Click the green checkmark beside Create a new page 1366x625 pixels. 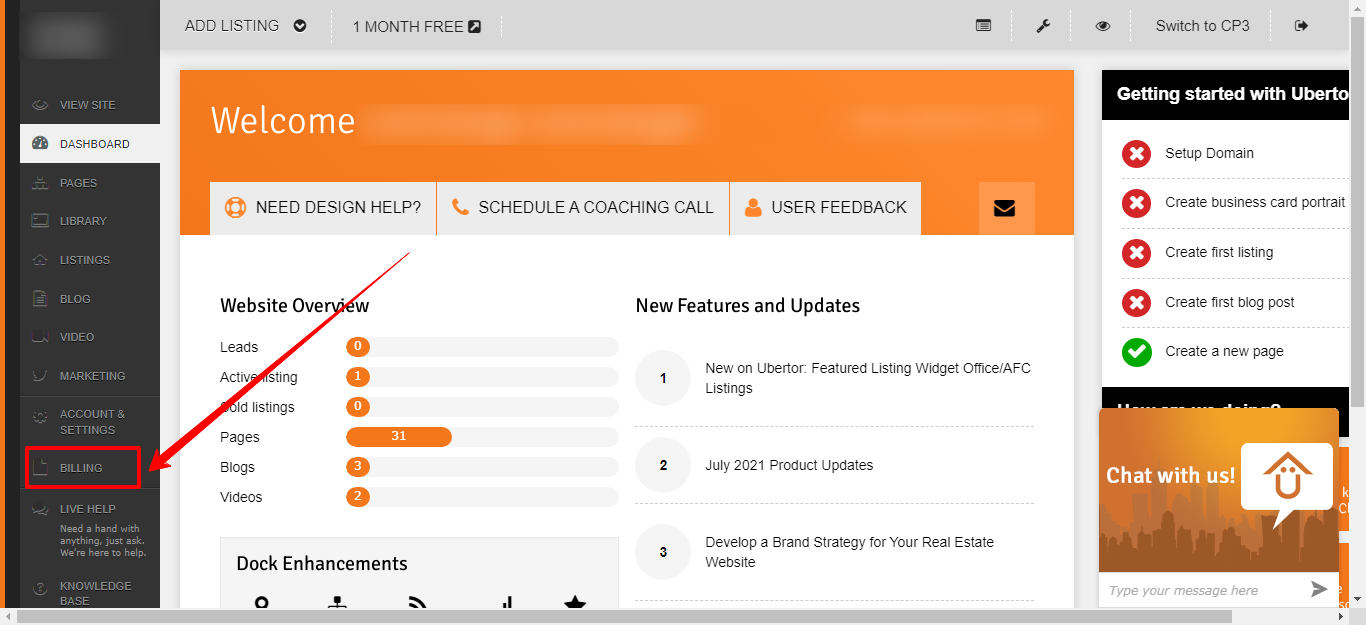(1136, 352)
